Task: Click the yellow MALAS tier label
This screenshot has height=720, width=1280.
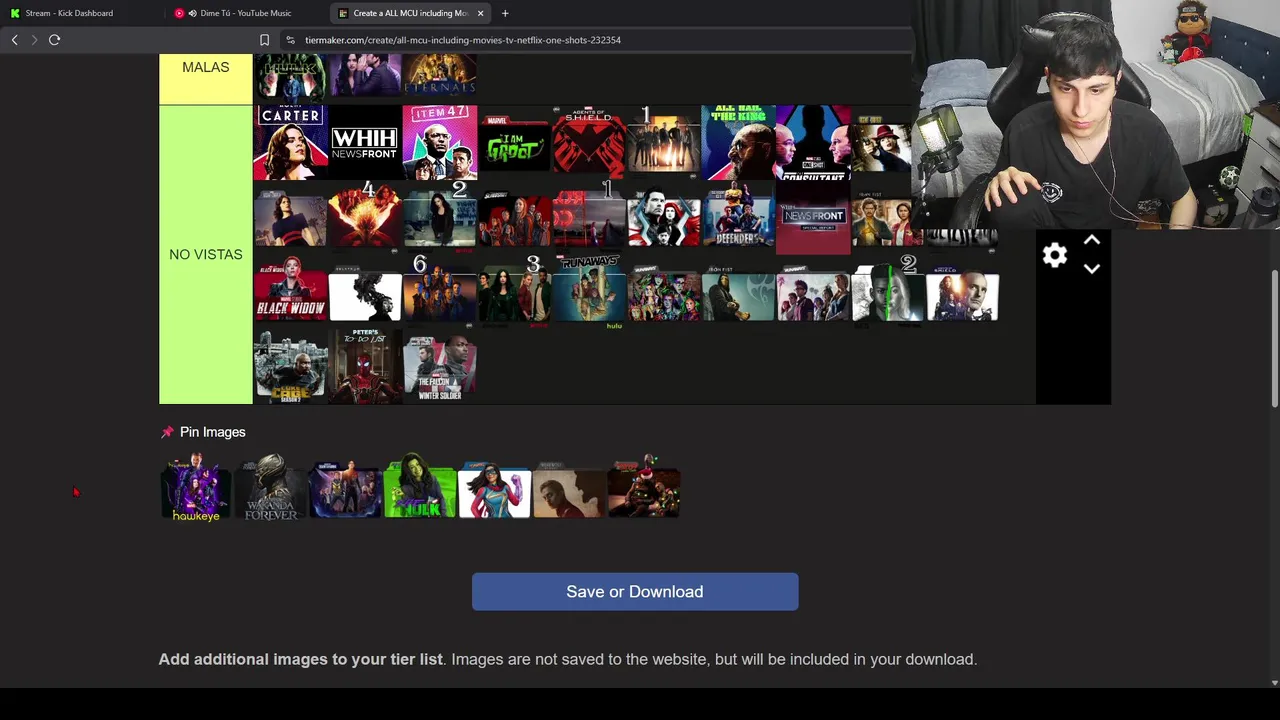Action: [206, 79]
